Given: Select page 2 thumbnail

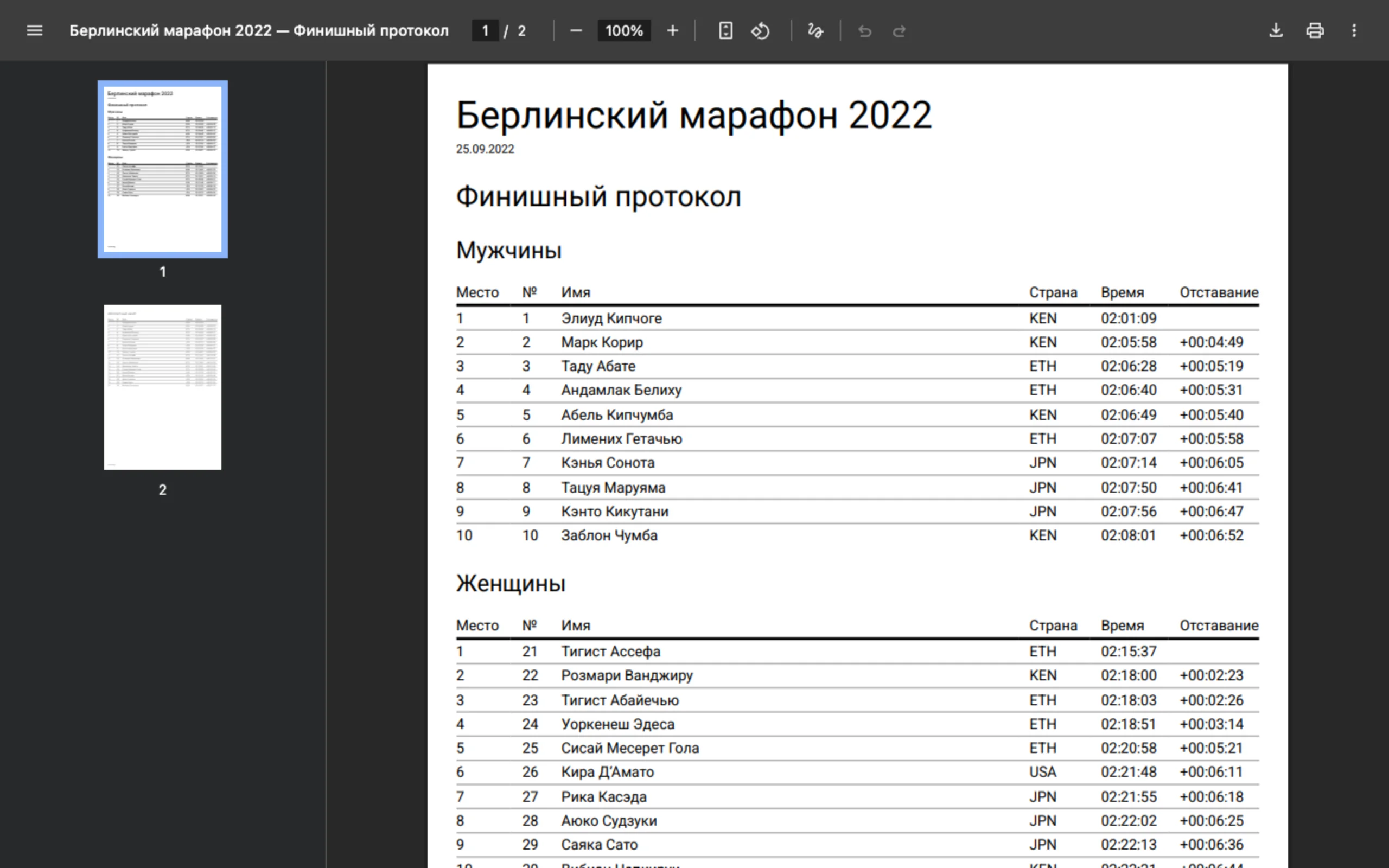Looking at the screenshot, I should tap(162, 387).
